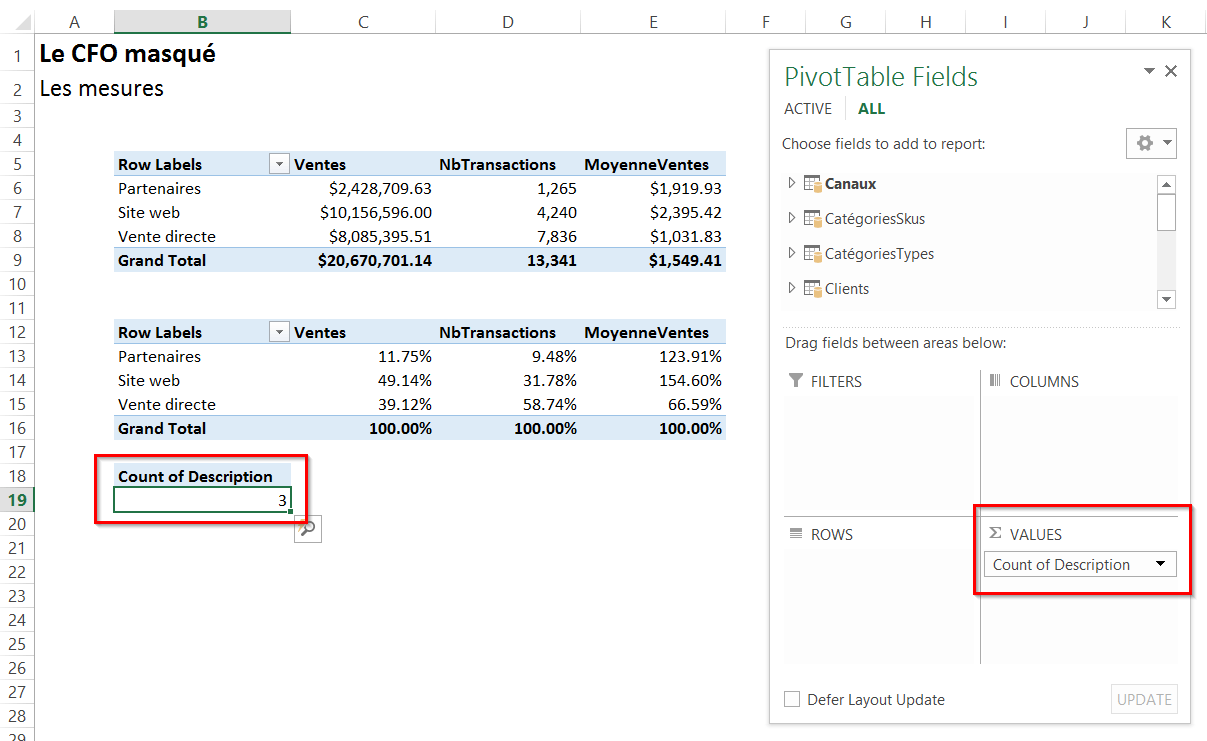Enable the Defer Layout Update checkbox
Viewport: 1207px width, 741px height.
click(792, 700)
